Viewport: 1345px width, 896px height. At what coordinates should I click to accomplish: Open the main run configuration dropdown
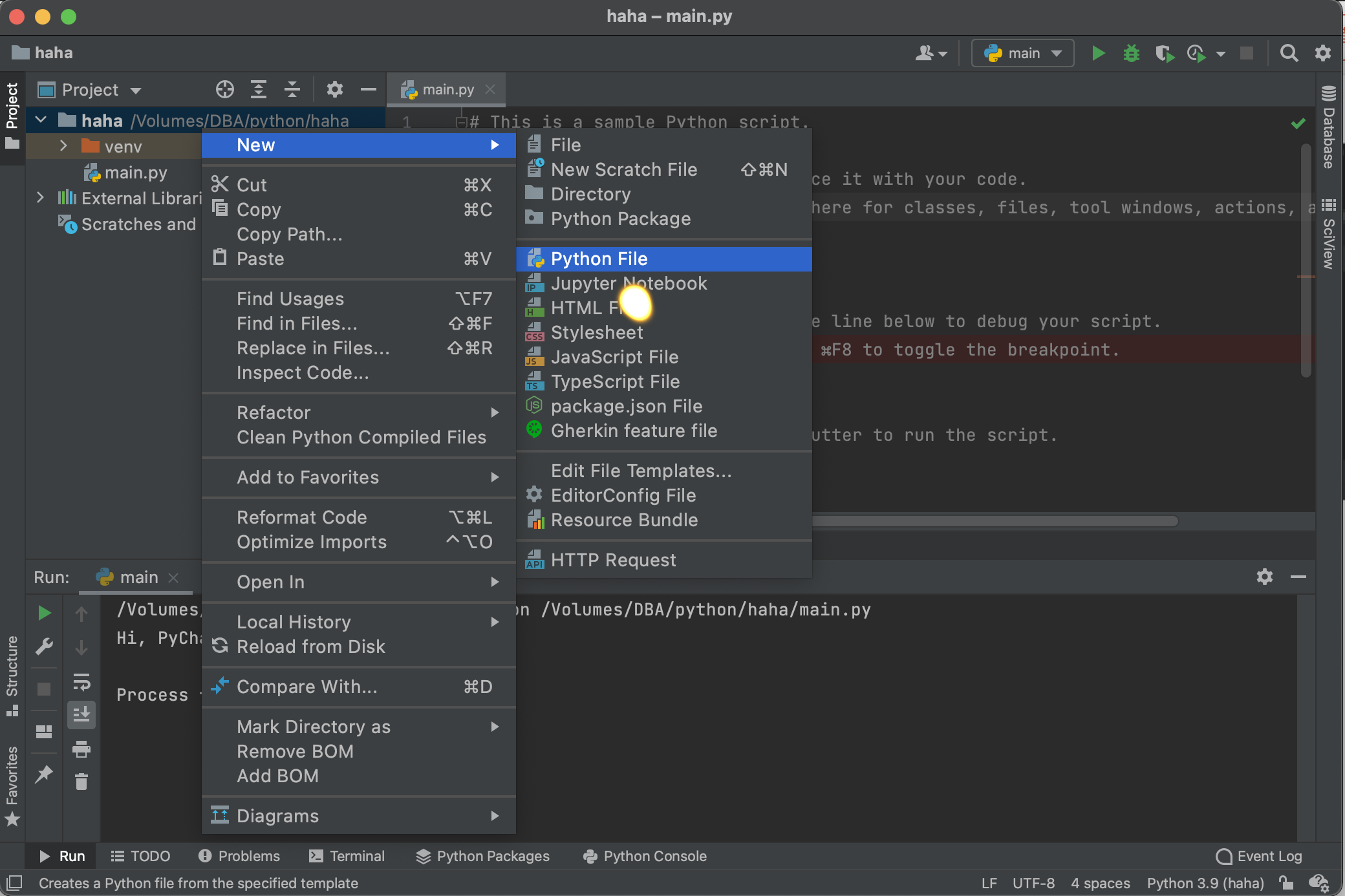tap(1022, 53)
